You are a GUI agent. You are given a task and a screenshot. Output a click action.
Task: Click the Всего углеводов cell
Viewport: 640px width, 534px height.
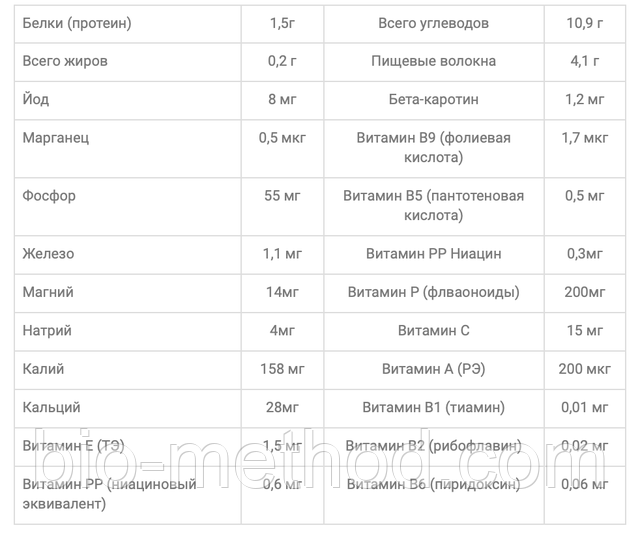click(433, 24)
